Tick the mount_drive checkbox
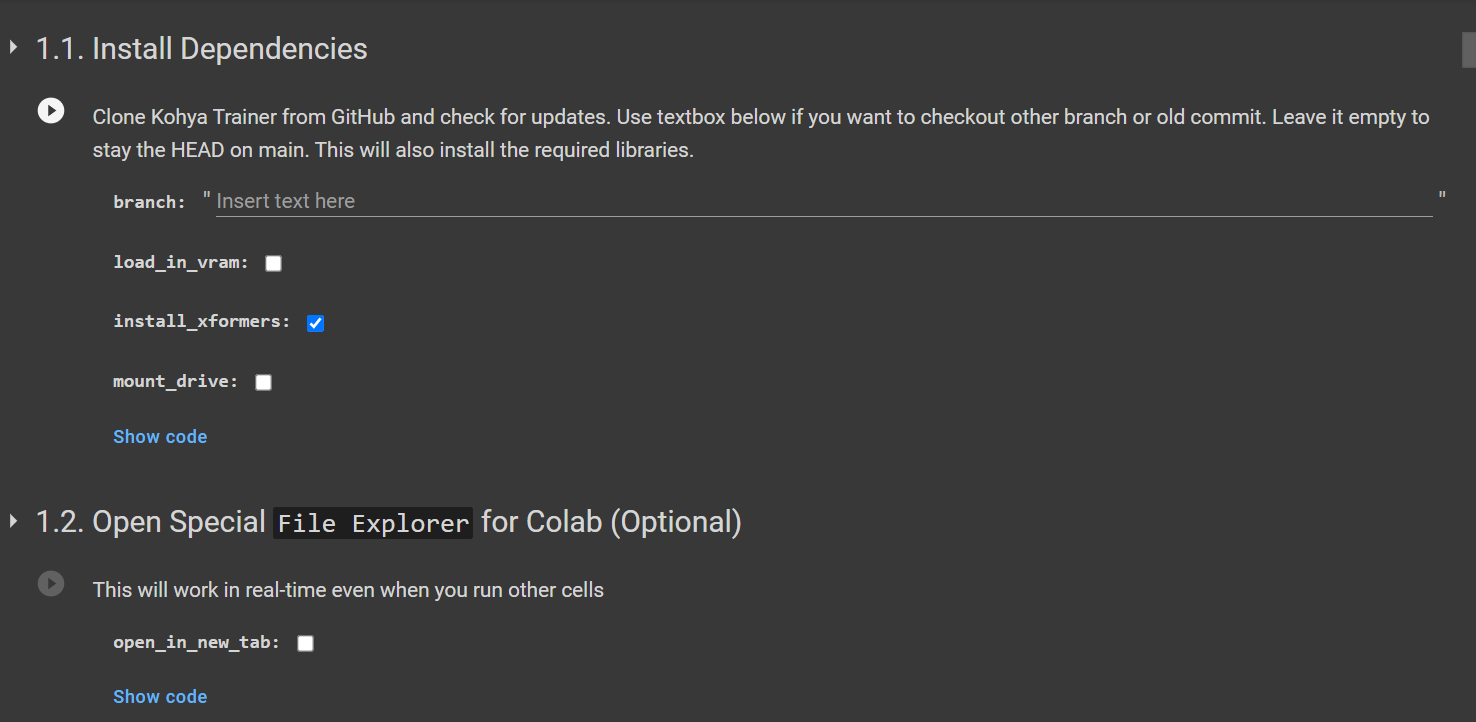The width and height of the screenshot is (1476, 722). click(263, 382)
